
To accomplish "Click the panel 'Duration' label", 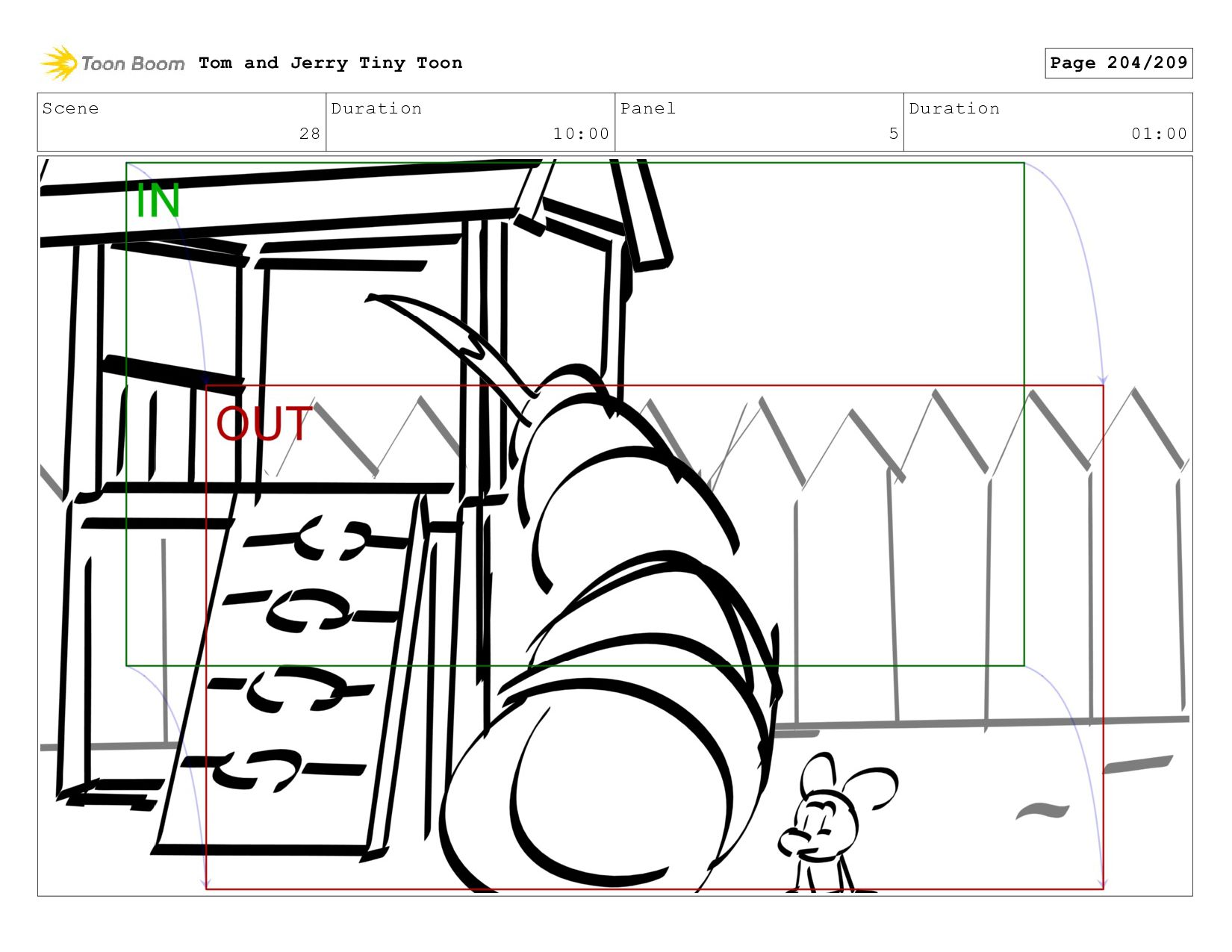I will click(x=954, y=108).
